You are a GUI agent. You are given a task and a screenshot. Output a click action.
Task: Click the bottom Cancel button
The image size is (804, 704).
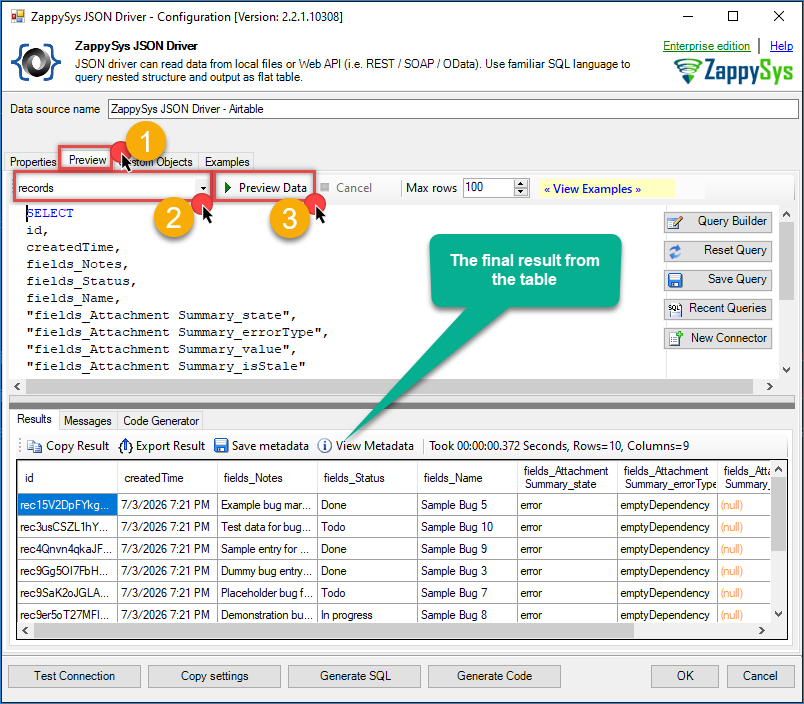tap(760, 676)
